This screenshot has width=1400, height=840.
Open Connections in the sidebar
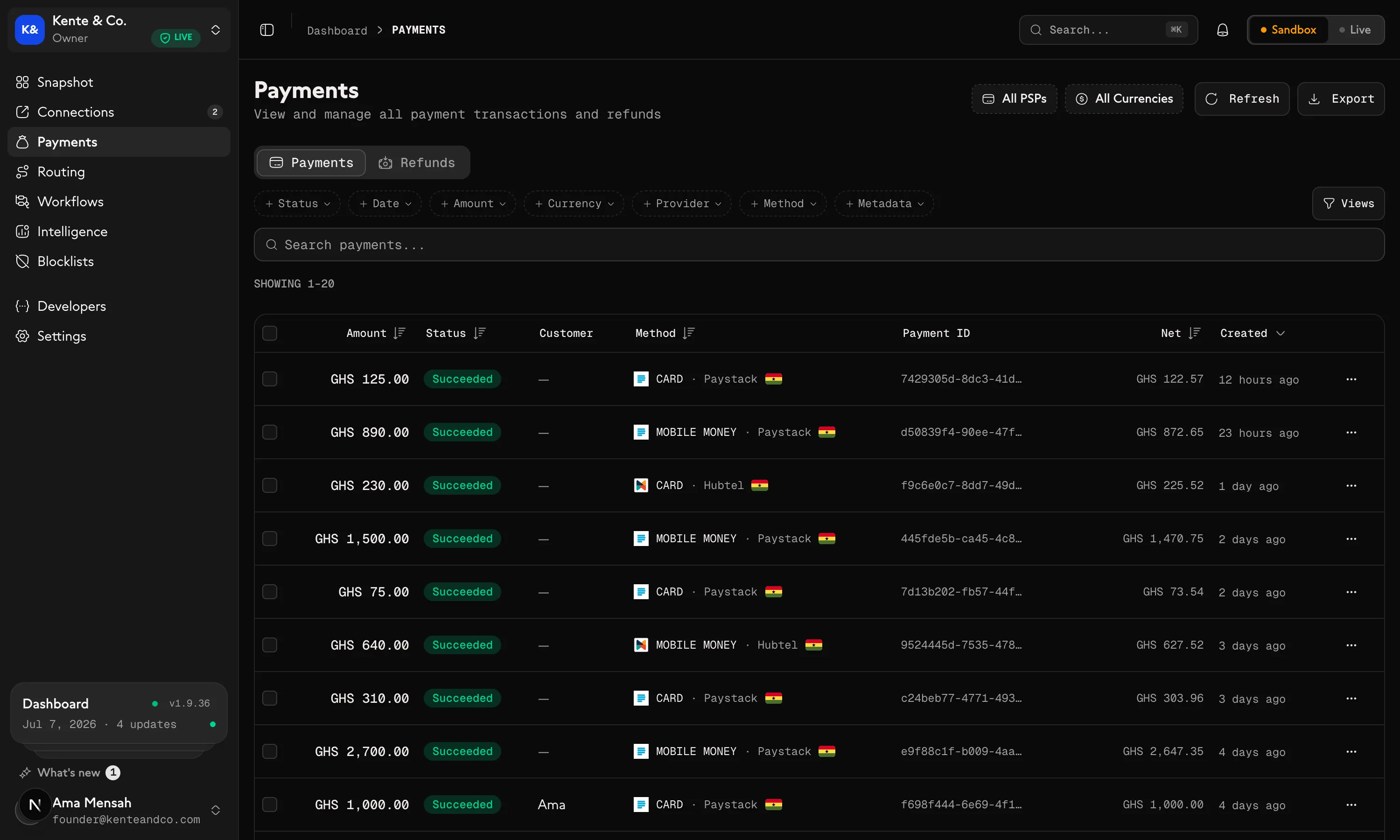(119, 112)
